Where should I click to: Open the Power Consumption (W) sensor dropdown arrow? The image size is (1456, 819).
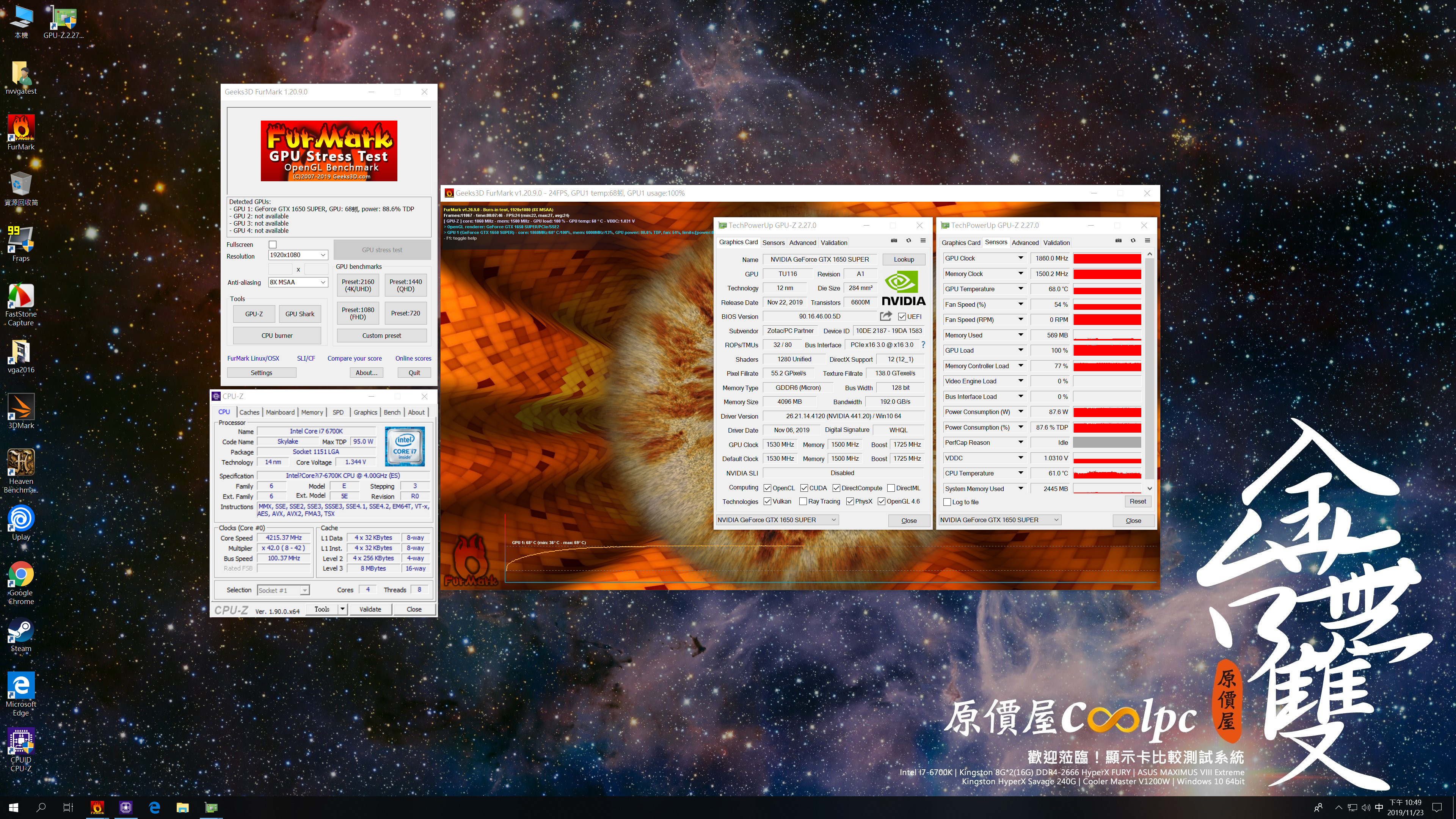(x=1021, y=411)
